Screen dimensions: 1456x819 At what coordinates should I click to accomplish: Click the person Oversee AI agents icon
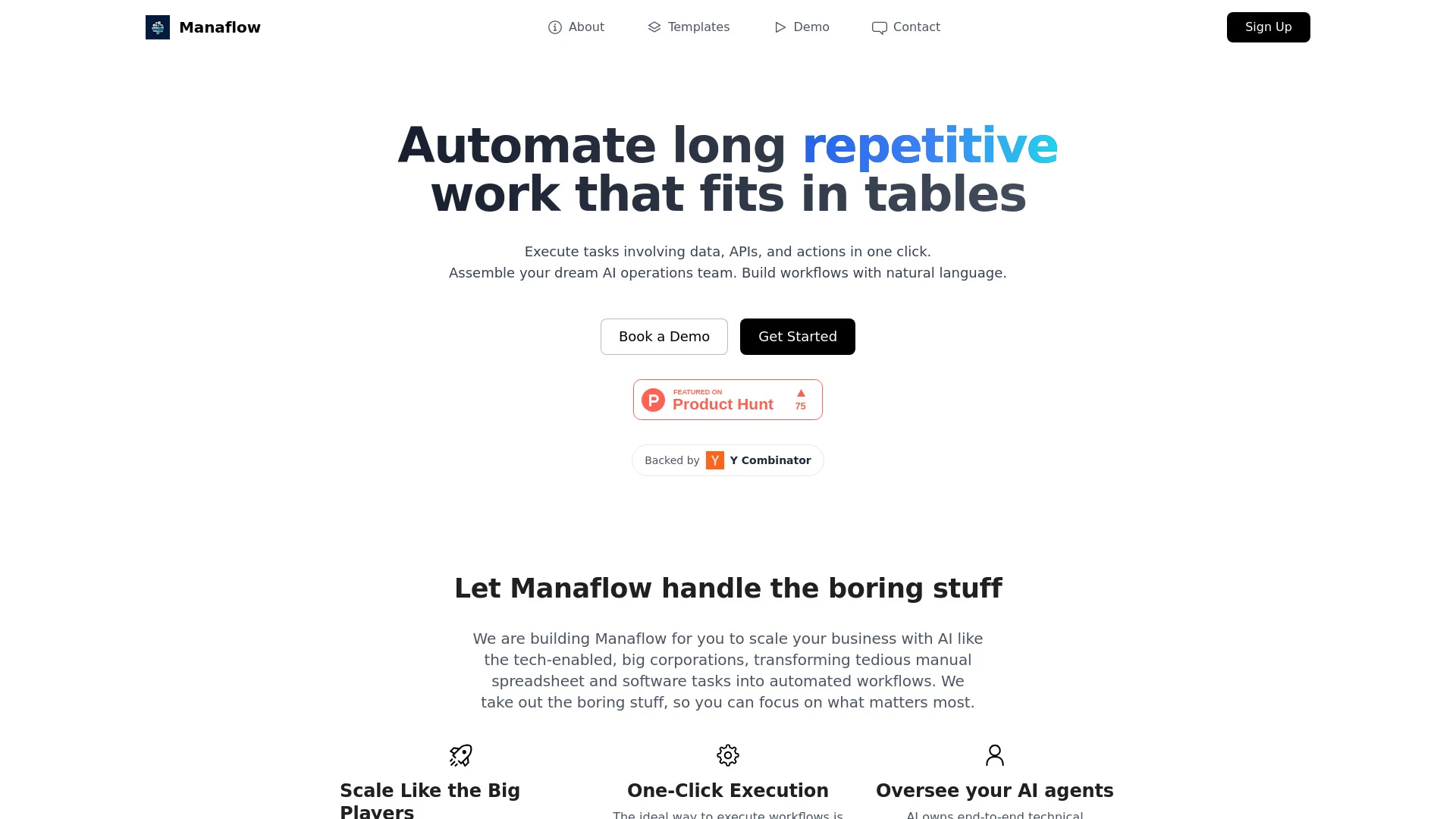[994, 754]
